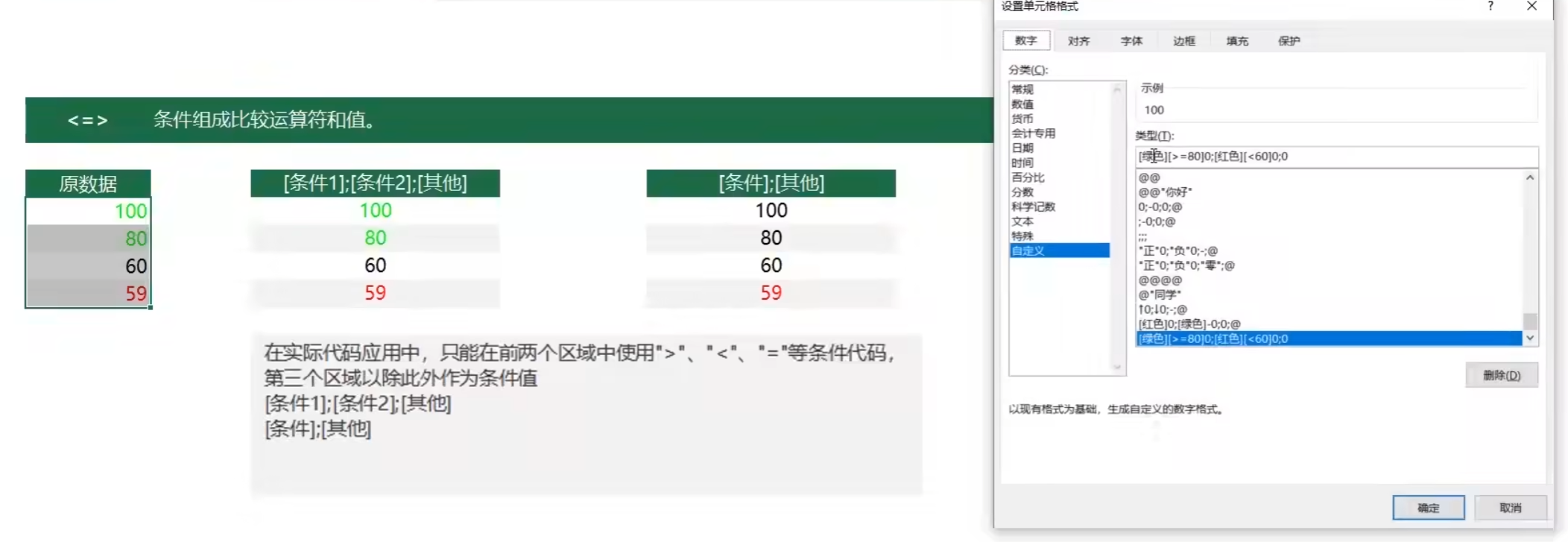Select the @"同学" format code
1568x542 pixels.
1160,294
